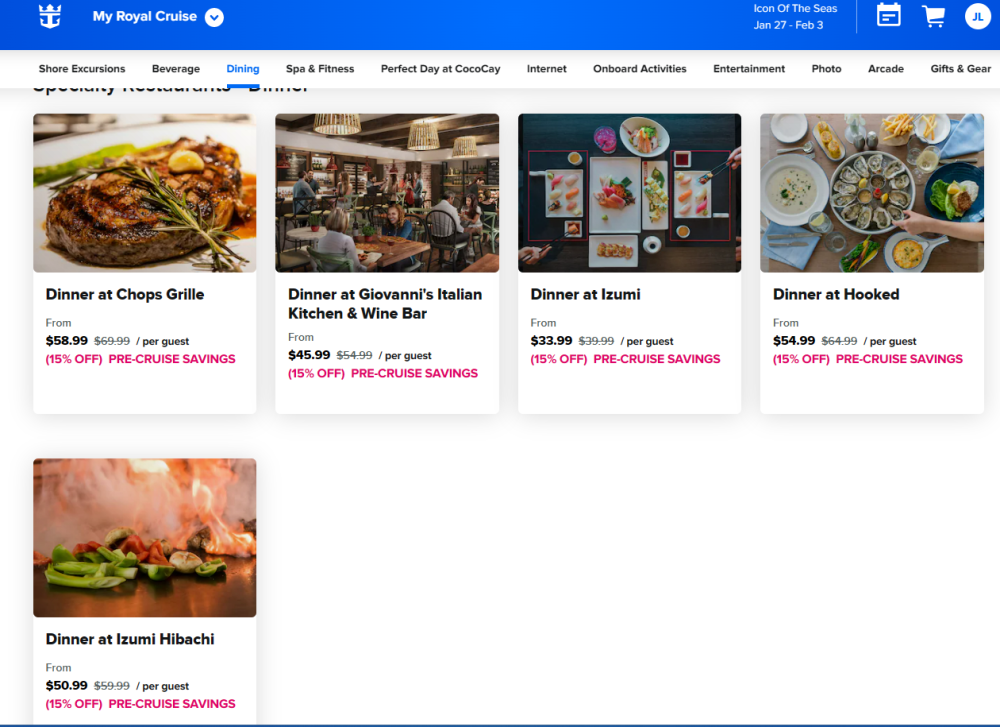Viewport: 1000px width, 727px height.
Task: Click the $33.99 Izumi price
Action: click(x=551, y=341)
